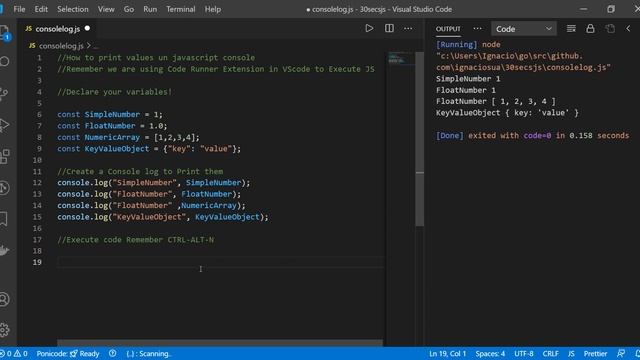The height and width of the screenshot is (360, 640).
Task: Change indentation via Spaces: 4
Action: [490, 353]
